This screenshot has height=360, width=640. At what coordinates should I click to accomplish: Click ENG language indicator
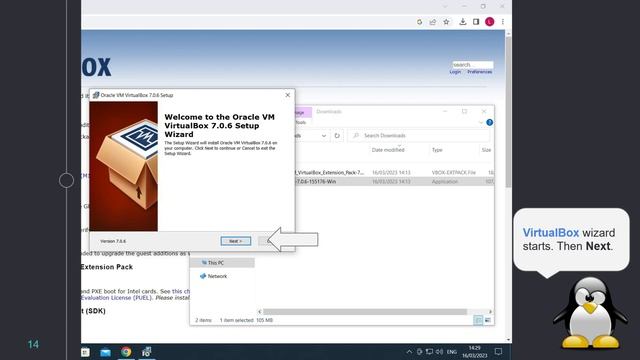(x=452, y=352)
